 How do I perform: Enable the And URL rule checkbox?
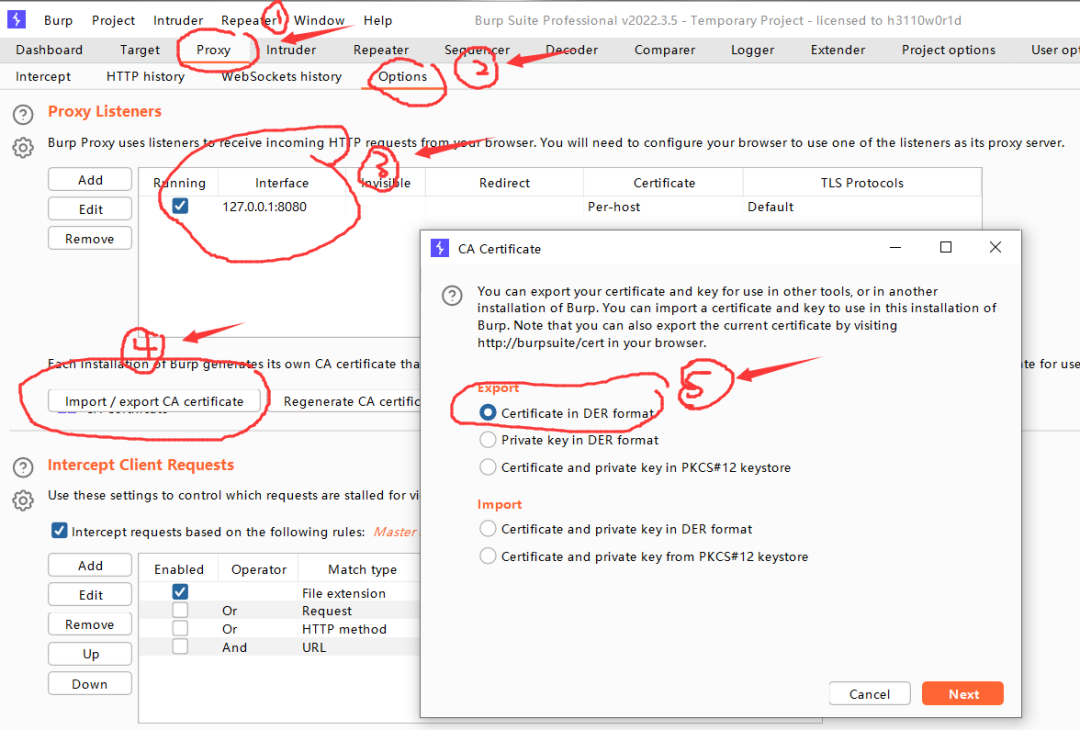pos(180,646)
